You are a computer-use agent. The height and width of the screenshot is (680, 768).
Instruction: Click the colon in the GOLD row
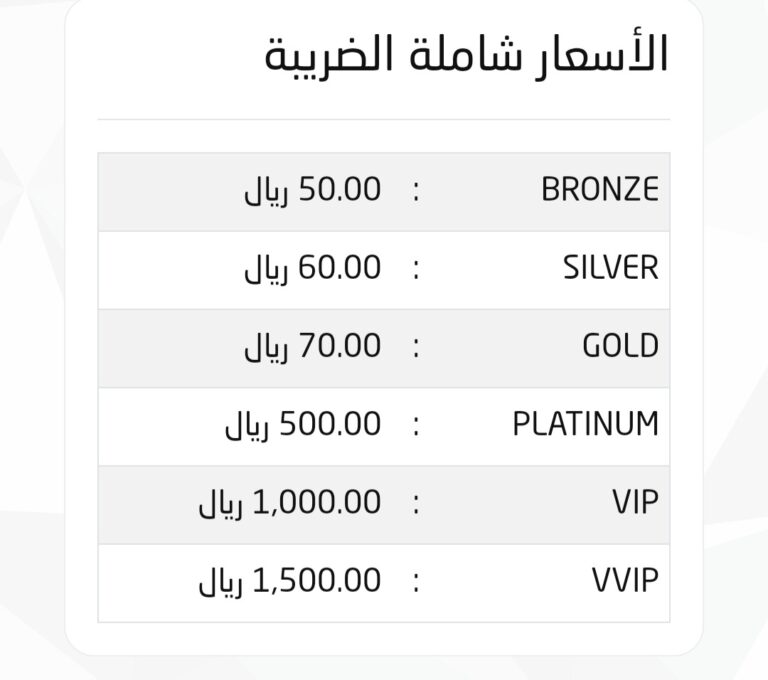coord(416,348)
